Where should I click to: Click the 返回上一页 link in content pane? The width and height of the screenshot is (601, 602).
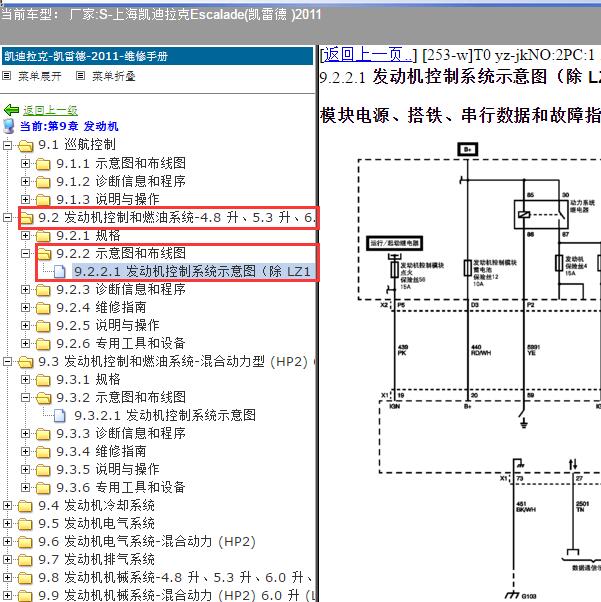click(368, 55)
